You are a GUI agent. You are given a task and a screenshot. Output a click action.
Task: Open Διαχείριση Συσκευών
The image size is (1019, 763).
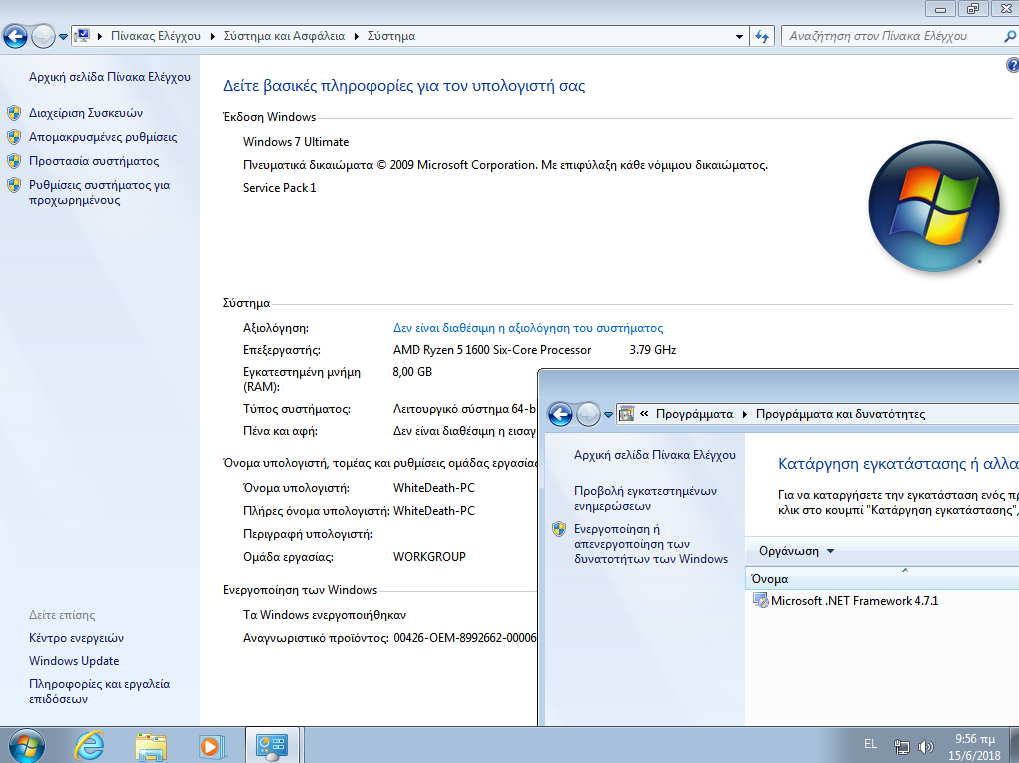point(86,113)
